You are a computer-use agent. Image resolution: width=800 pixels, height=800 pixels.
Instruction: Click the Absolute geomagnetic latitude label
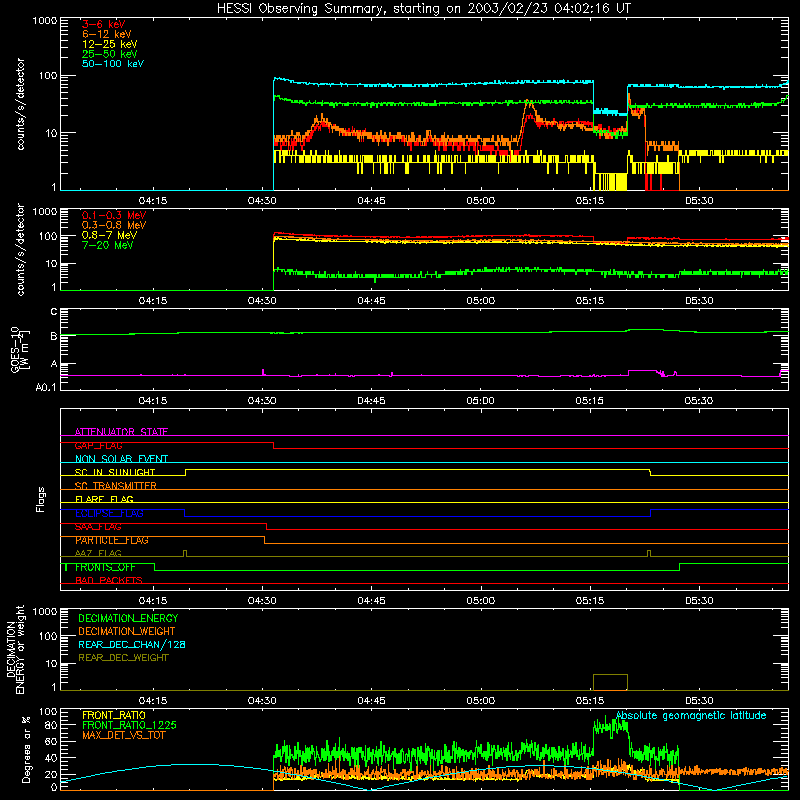point(691,715)
